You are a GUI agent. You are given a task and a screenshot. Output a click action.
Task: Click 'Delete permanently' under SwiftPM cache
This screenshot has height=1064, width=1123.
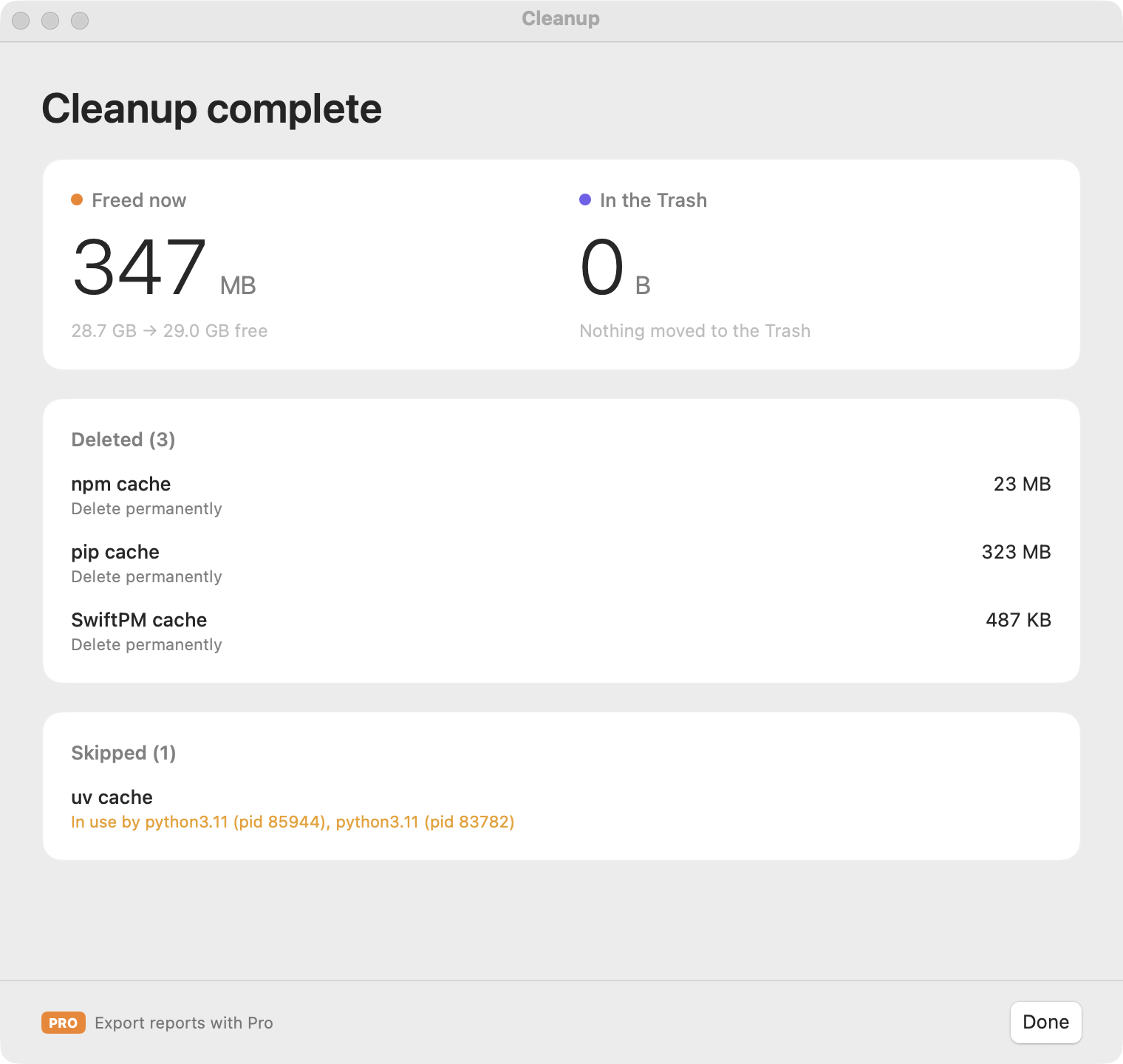tap(146, 644)
